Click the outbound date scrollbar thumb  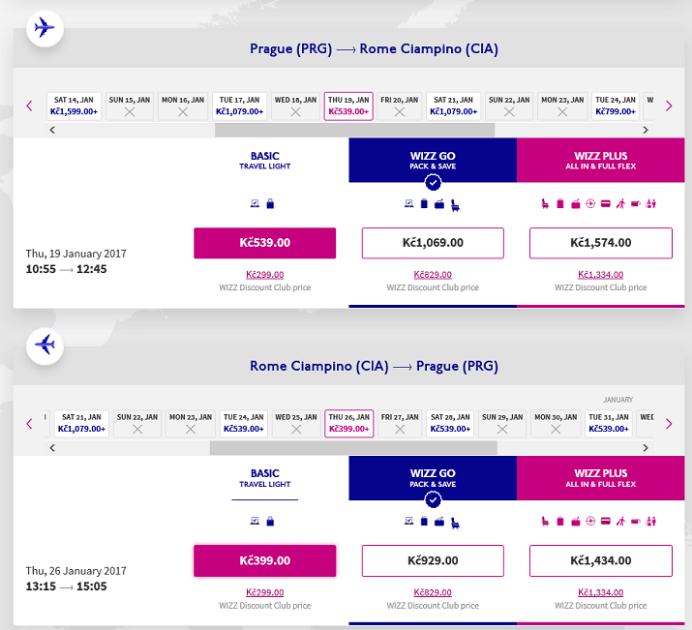point(355,130)
